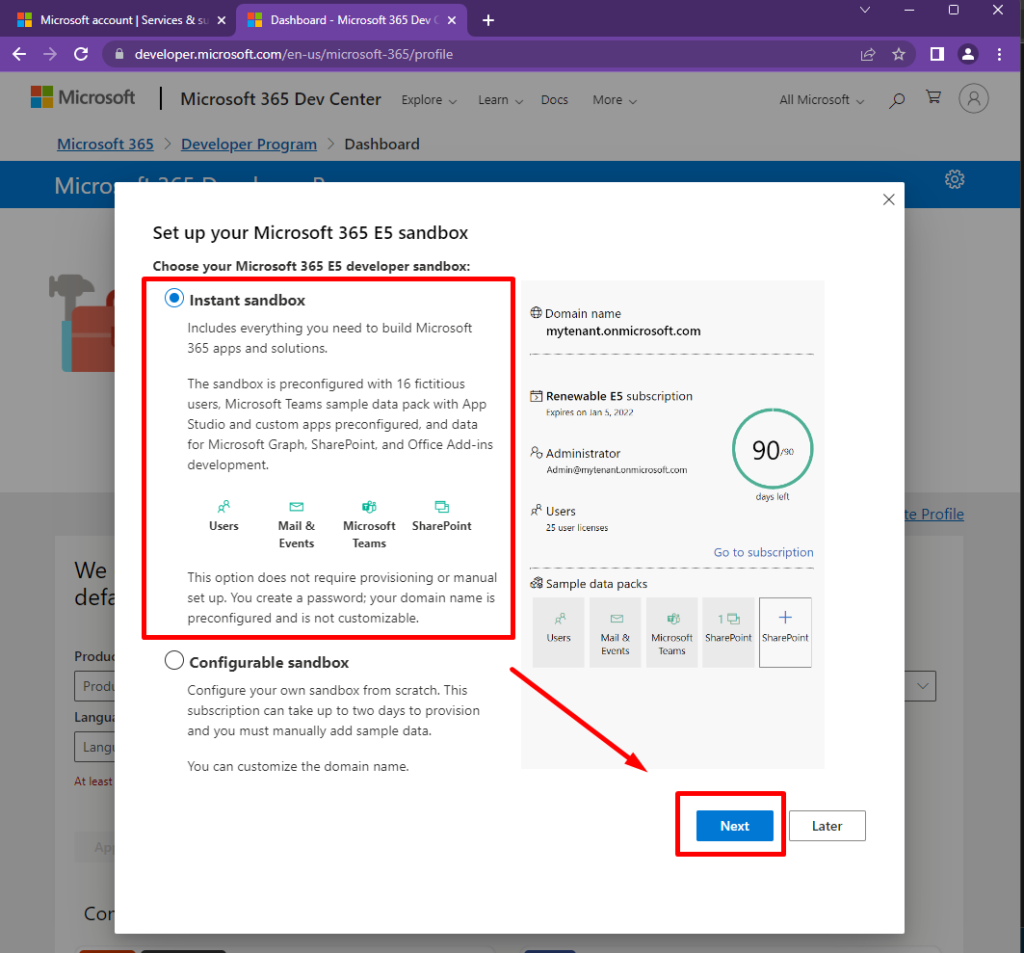Follow the Microsoft 365 breadcrumb link
1024x953 pixels.
pyautogui.click(x=105, y=144)
